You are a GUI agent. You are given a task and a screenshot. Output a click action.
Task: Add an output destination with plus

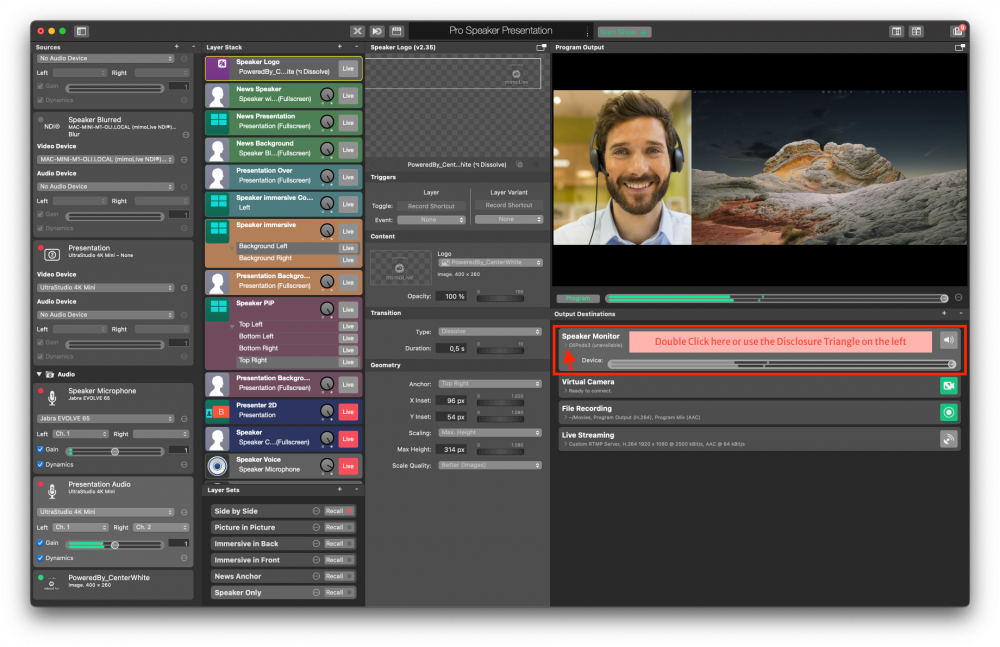tap(944, 313)
